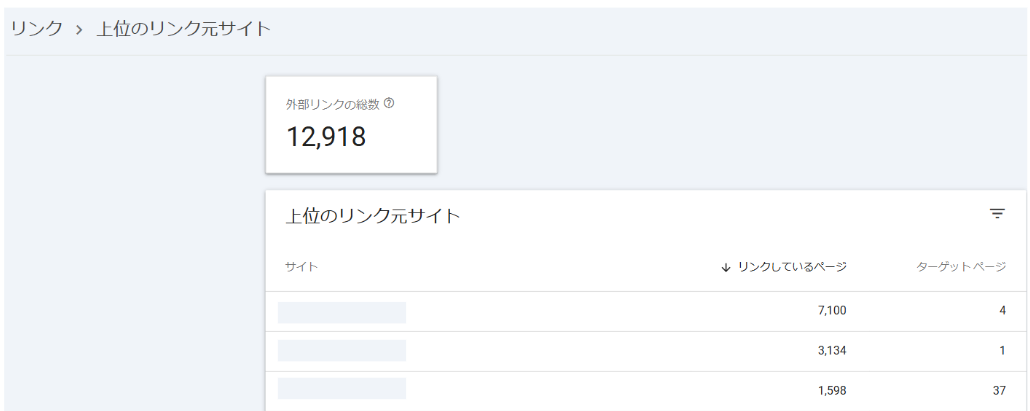Click target pages count 4
1030x411 pixels.
pos(1002,311)
